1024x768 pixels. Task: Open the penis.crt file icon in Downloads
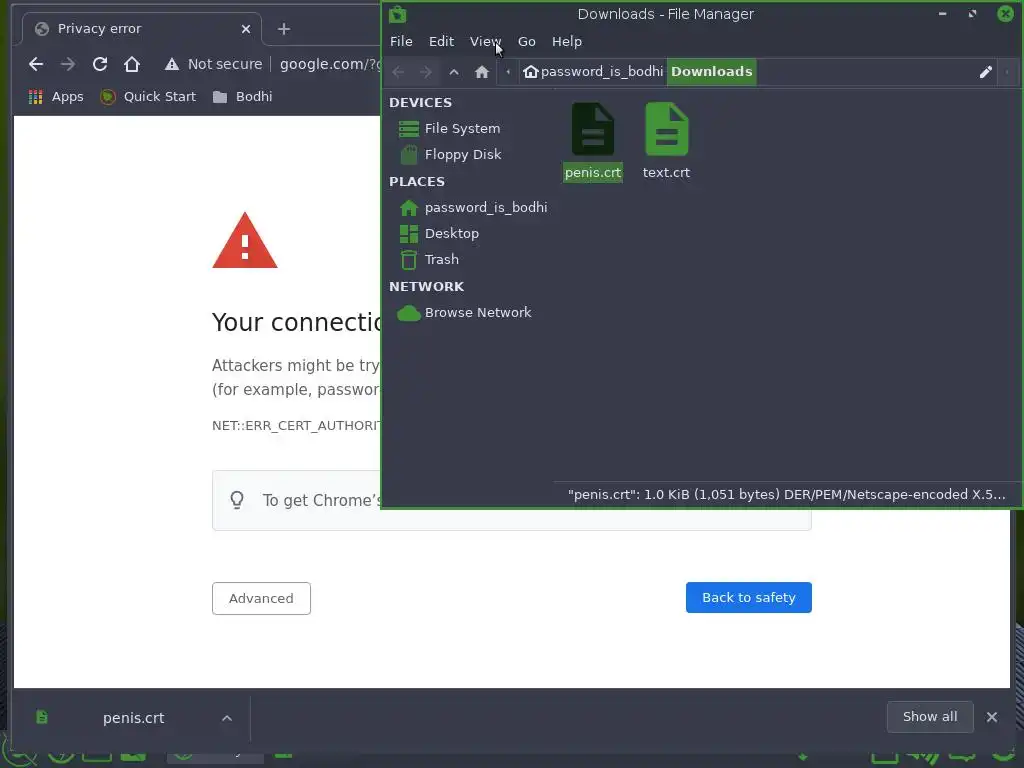[593, 129]
